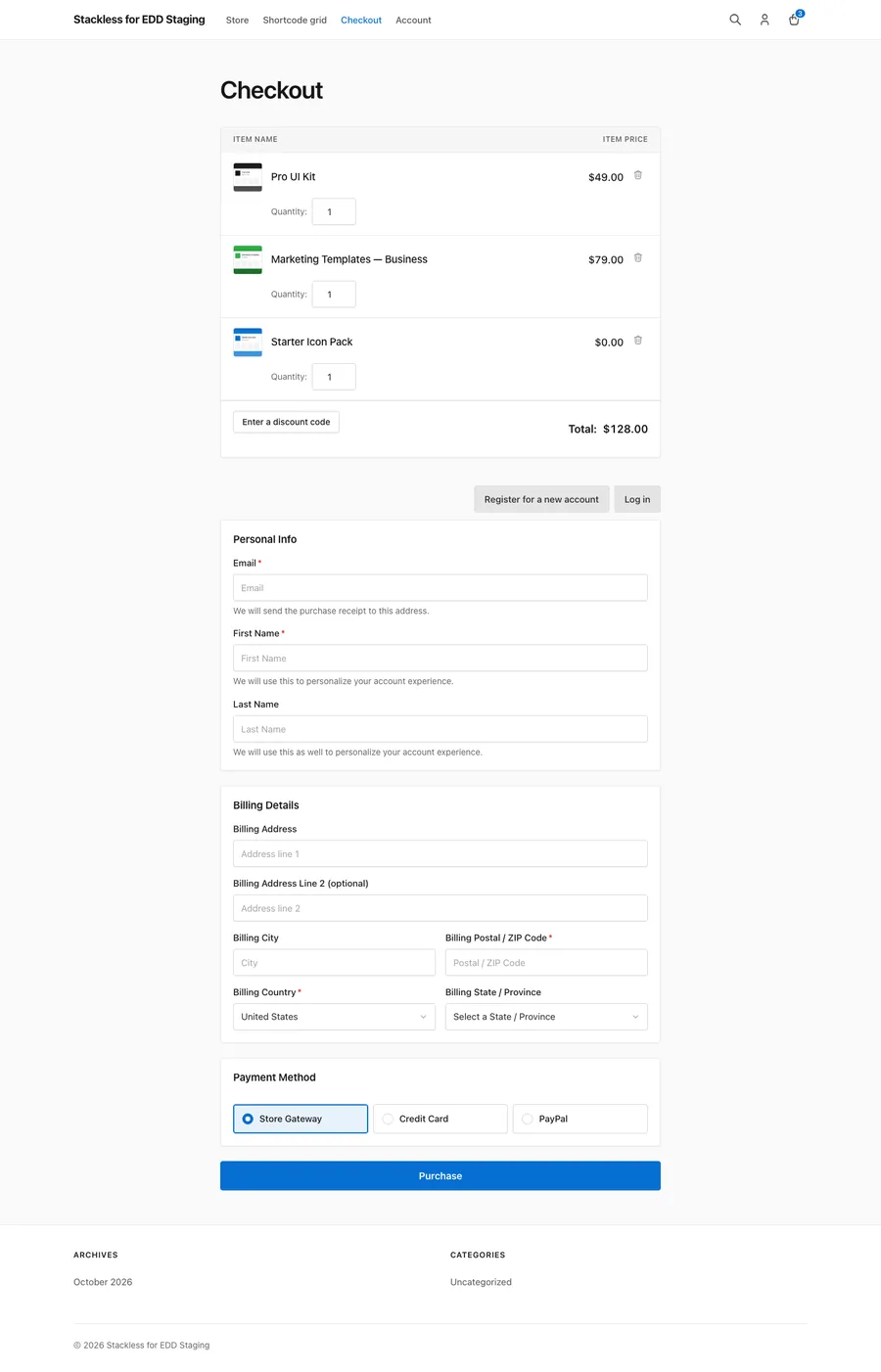Open the search icon in header
Viewport: 881px width, 1372px height.
(735, 20)
